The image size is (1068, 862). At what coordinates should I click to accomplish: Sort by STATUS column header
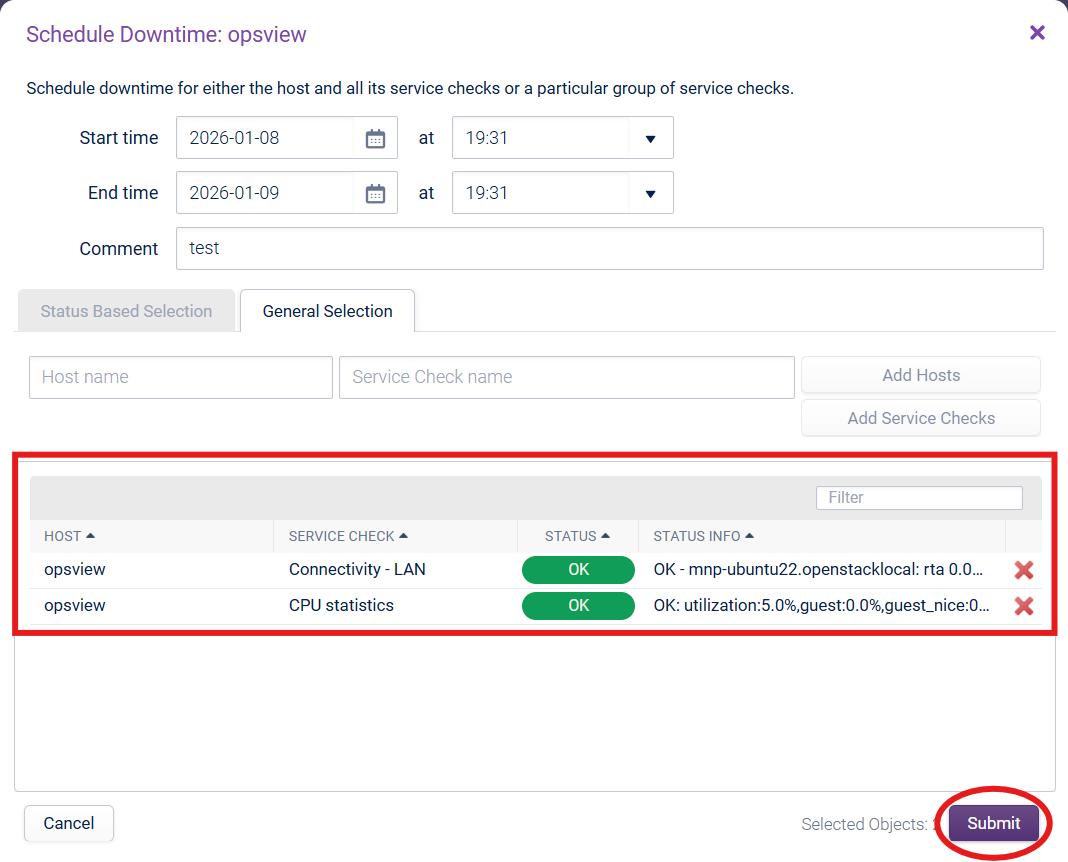pos(577,536)
